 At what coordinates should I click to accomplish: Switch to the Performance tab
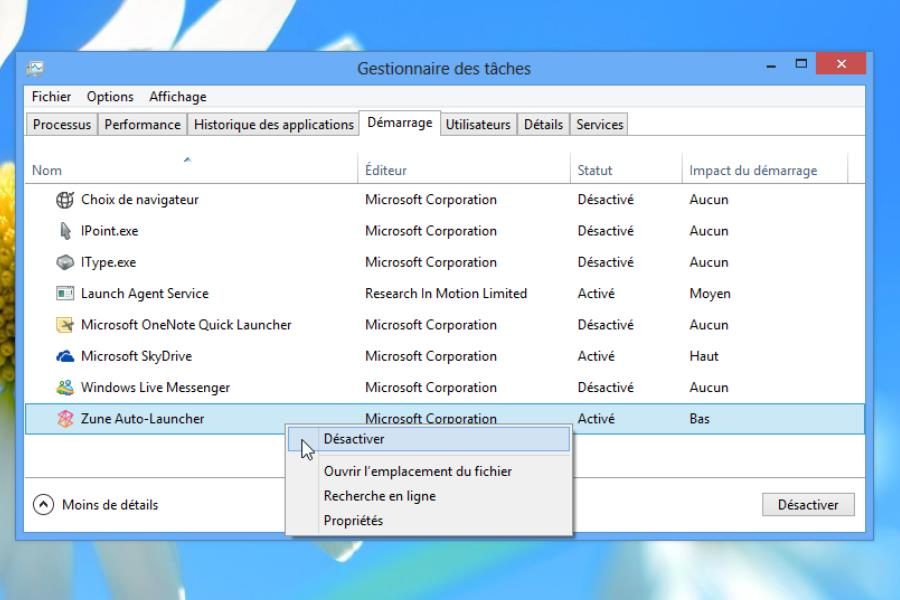pyautogui.click(x=142, y=125)
